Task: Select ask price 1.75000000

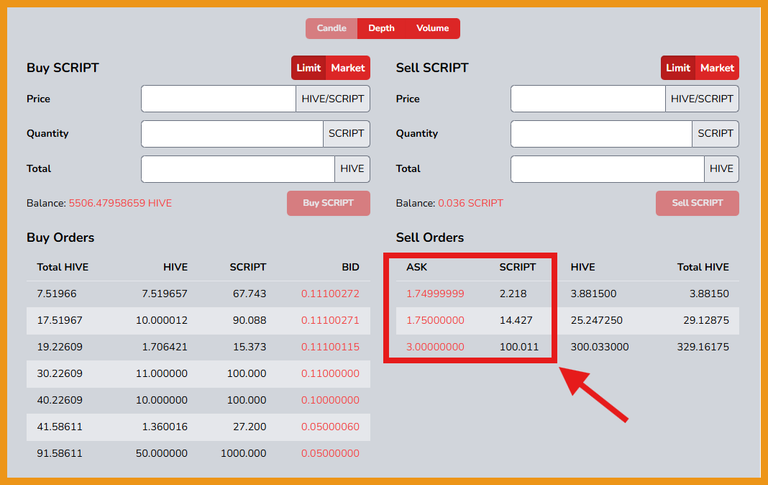Action: click(x=435, y=320)
